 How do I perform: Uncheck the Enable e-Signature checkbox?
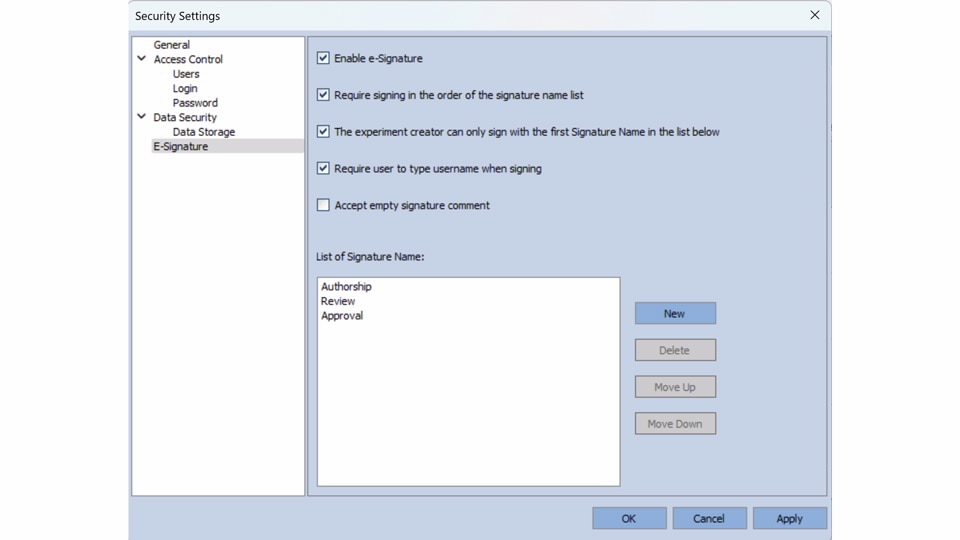[323, 58]
